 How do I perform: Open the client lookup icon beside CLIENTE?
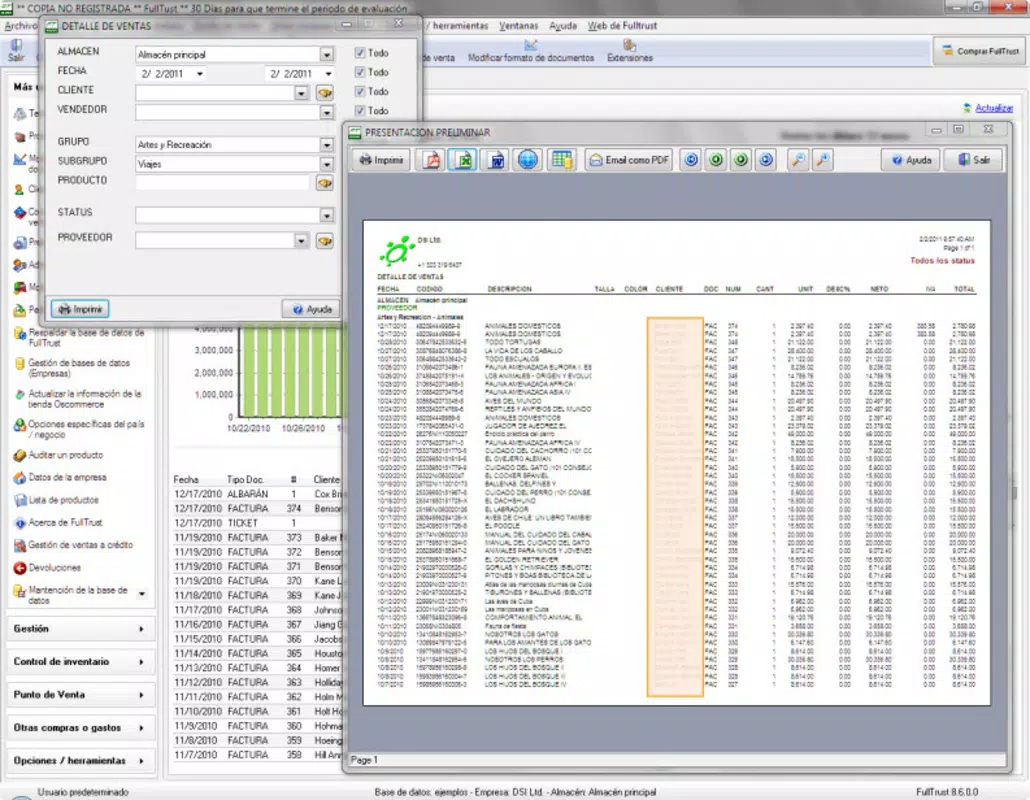tap(325, 93)
